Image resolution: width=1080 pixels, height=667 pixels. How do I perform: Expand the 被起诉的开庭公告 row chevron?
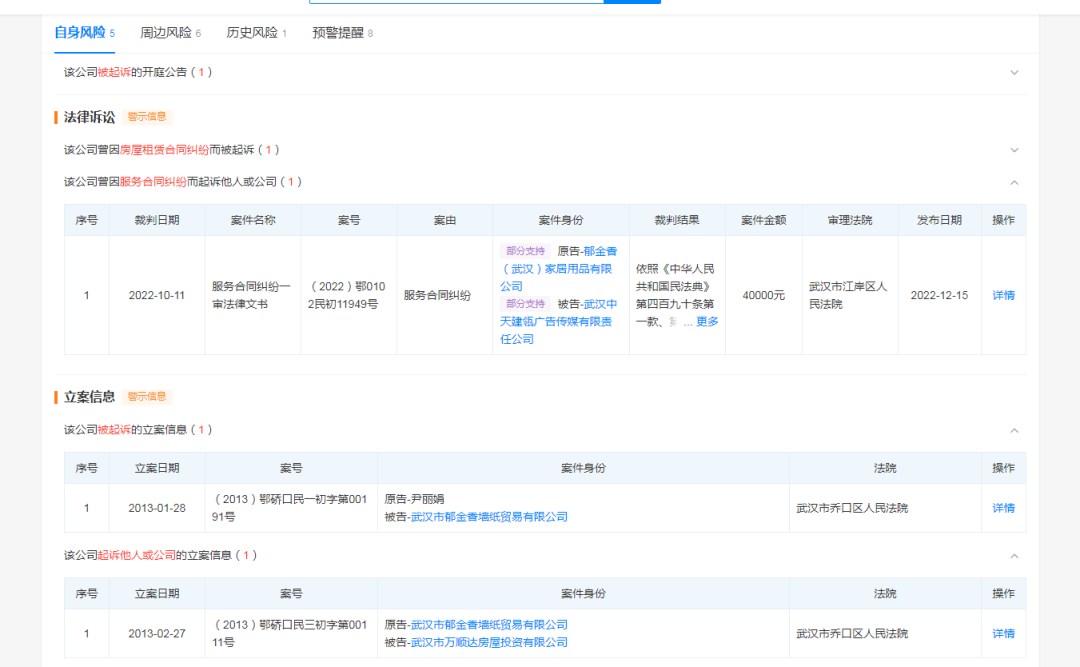point(1014,73)
